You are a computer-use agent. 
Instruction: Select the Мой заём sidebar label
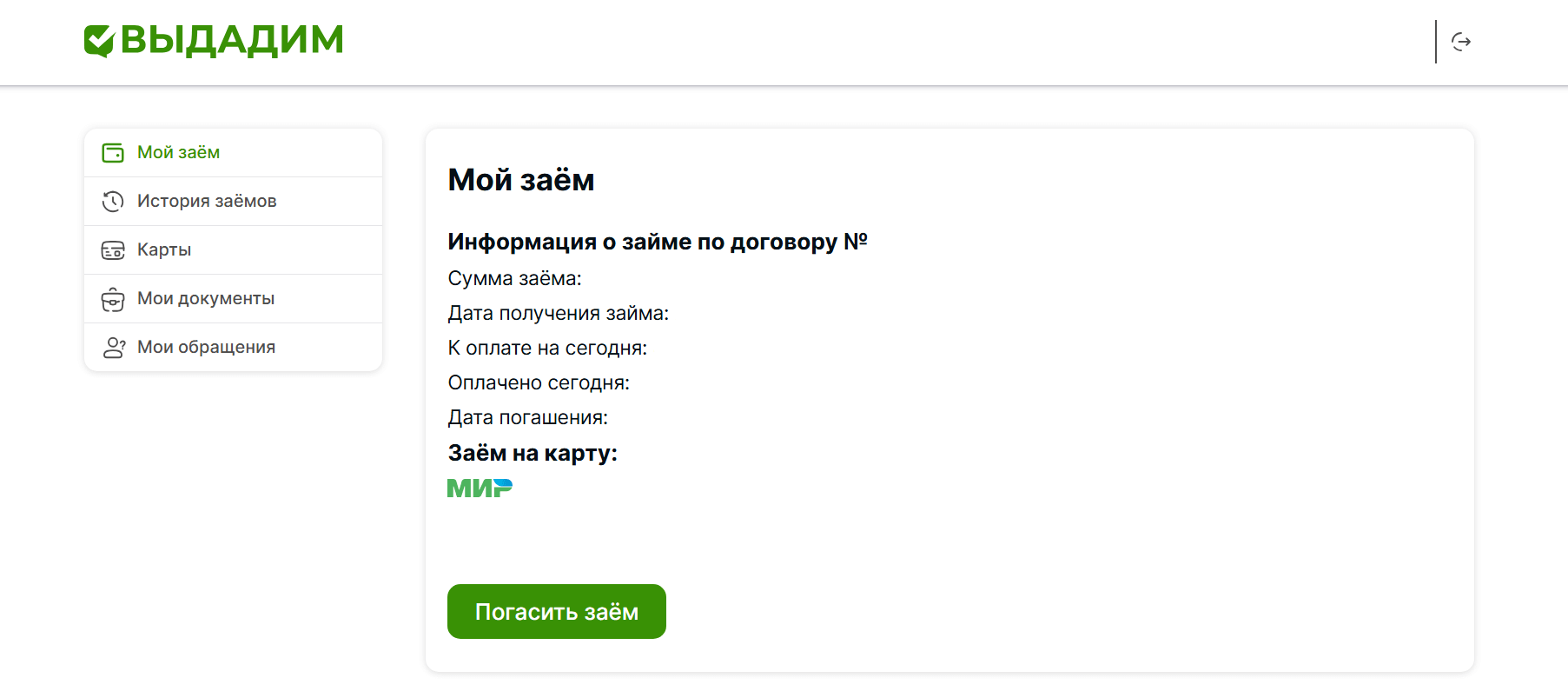tap(178, 153)
